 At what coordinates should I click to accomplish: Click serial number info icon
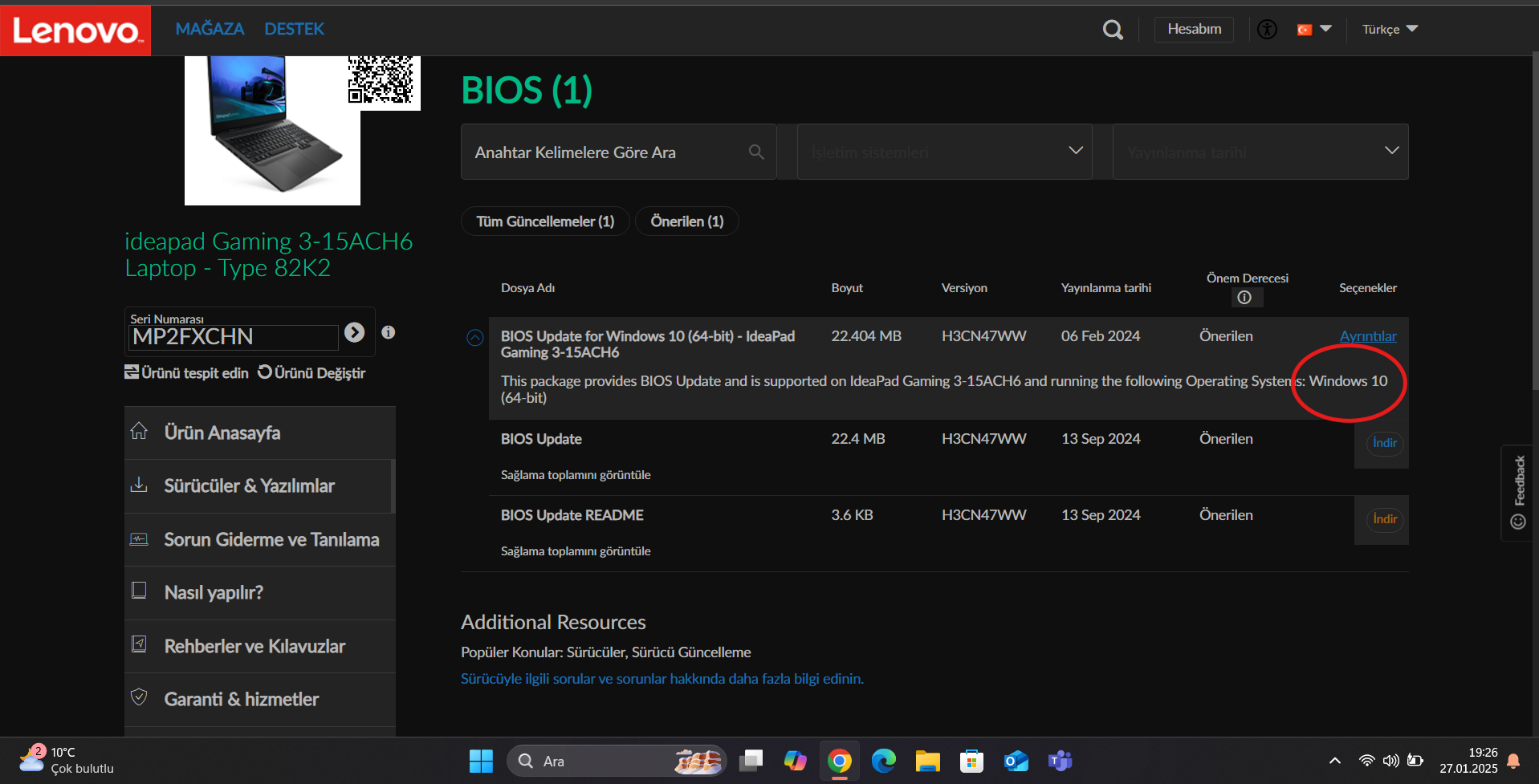tap(388, 332)
